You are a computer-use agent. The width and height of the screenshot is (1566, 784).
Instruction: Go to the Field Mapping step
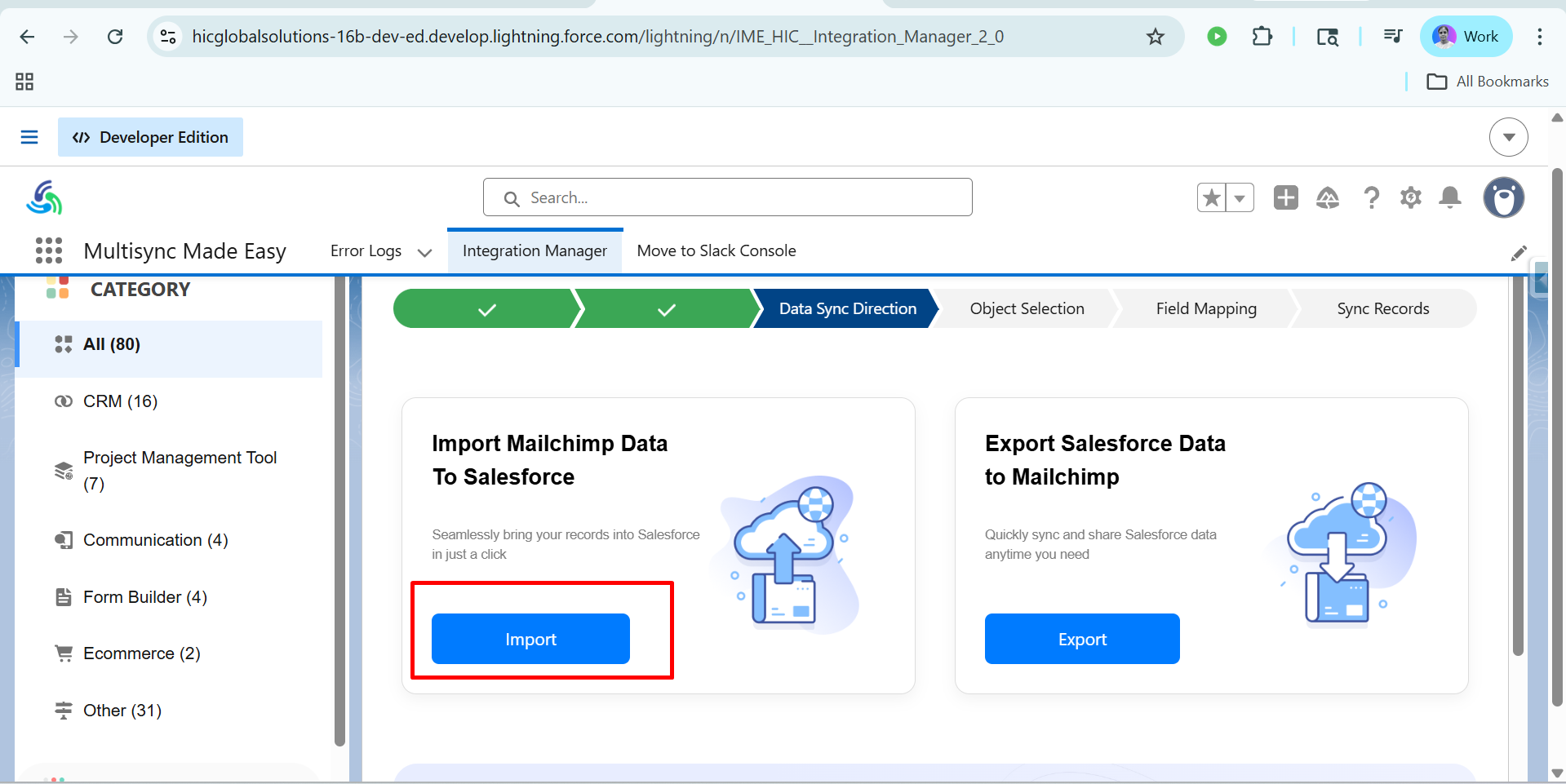[1206, 309]
